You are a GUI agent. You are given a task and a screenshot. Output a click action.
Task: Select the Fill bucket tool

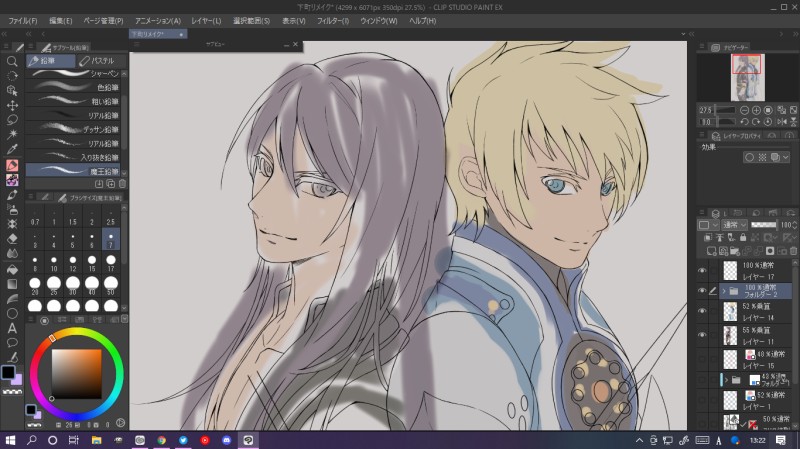pos(12,269)
